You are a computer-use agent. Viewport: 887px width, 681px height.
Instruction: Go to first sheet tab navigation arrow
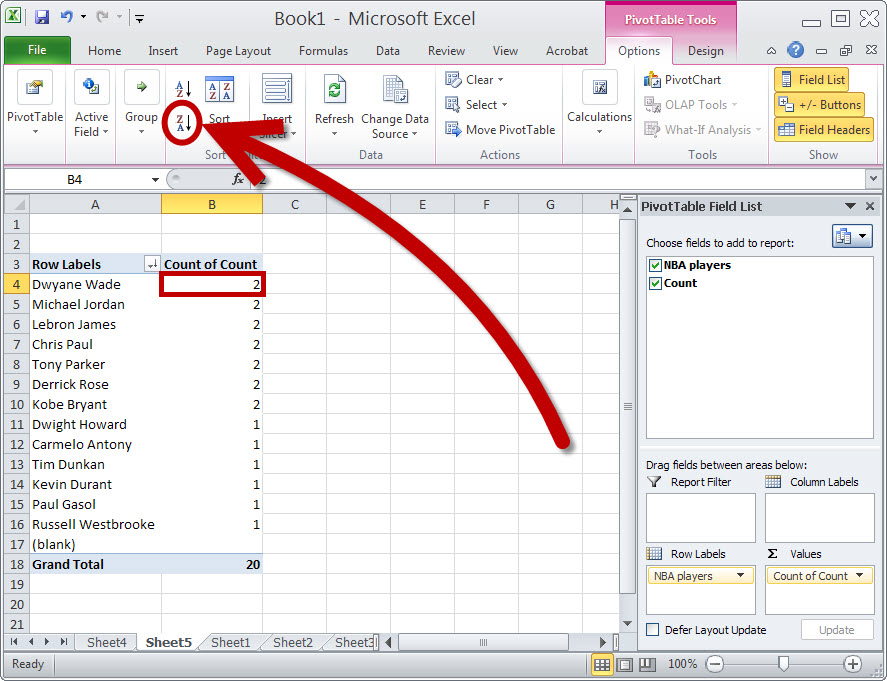click(x=14, y=642)
